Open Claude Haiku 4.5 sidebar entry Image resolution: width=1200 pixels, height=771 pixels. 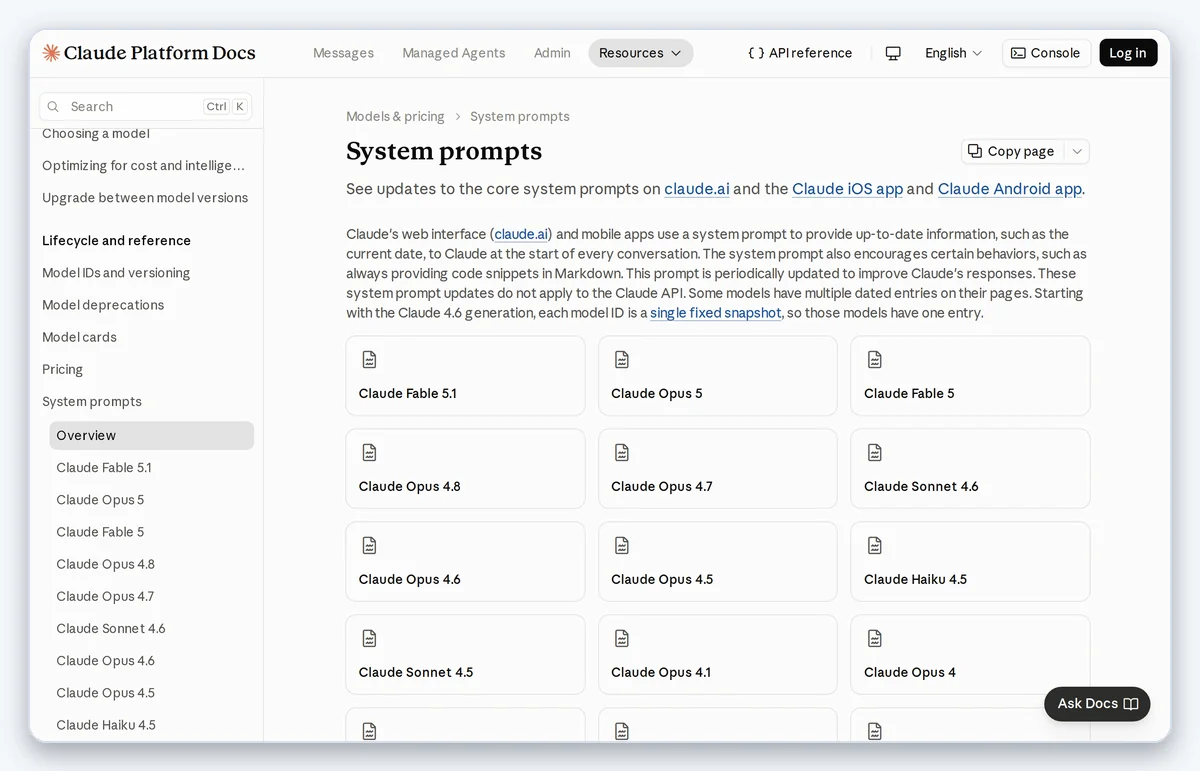pyautogui.click(x=106, y=725)
